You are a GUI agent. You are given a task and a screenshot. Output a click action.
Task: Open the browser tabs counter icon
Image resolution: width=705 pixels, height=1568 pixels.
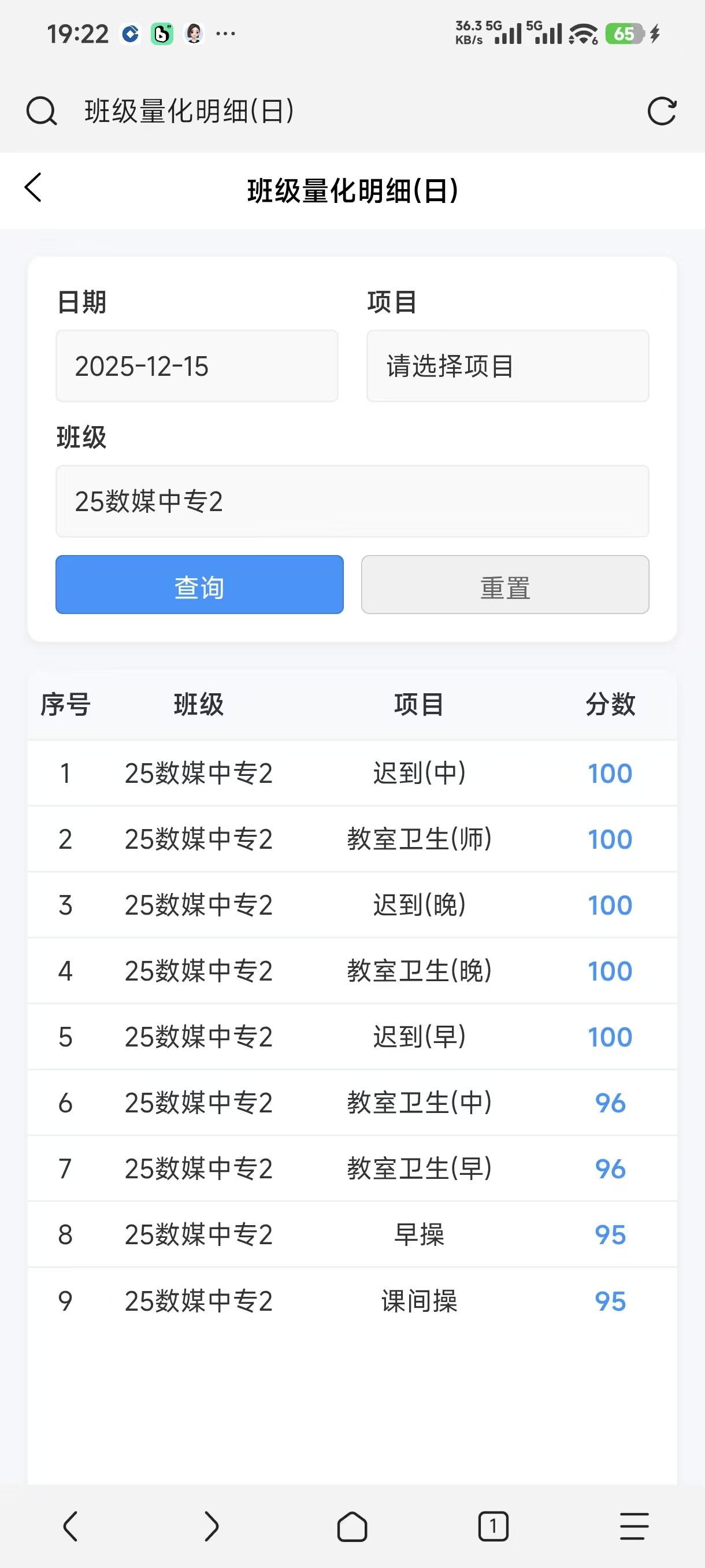pyautogui.click(x=493, y=1526)
